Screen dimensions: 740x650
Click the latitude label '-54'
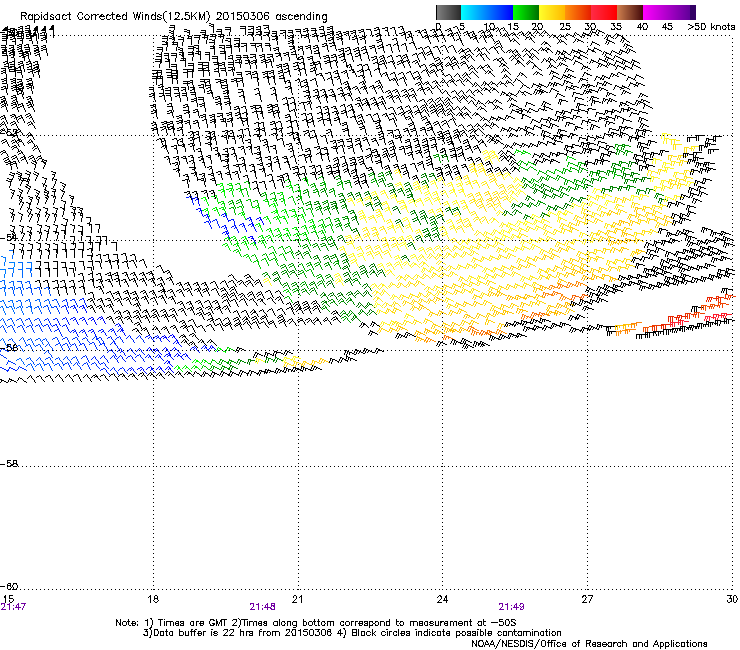pyautogui.click(x=9, y=238)
